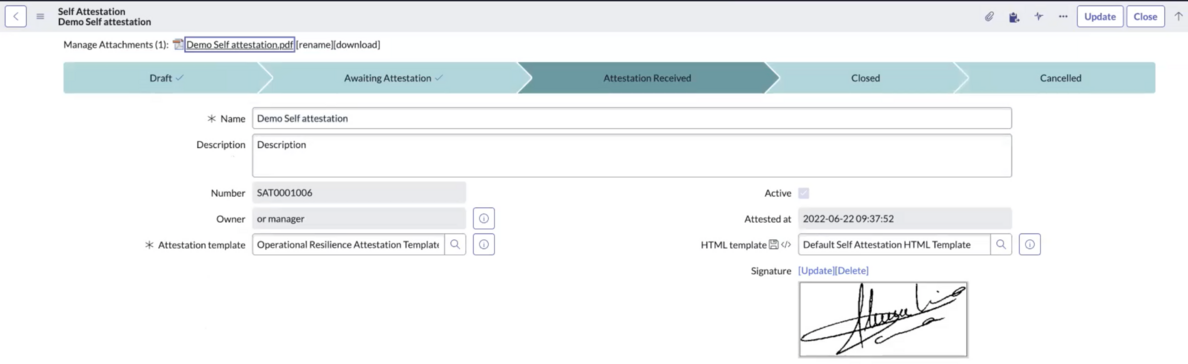Select the save icon beside HTML template label
The width and height of the screenshot is (1188, 364).
point(774,244)
